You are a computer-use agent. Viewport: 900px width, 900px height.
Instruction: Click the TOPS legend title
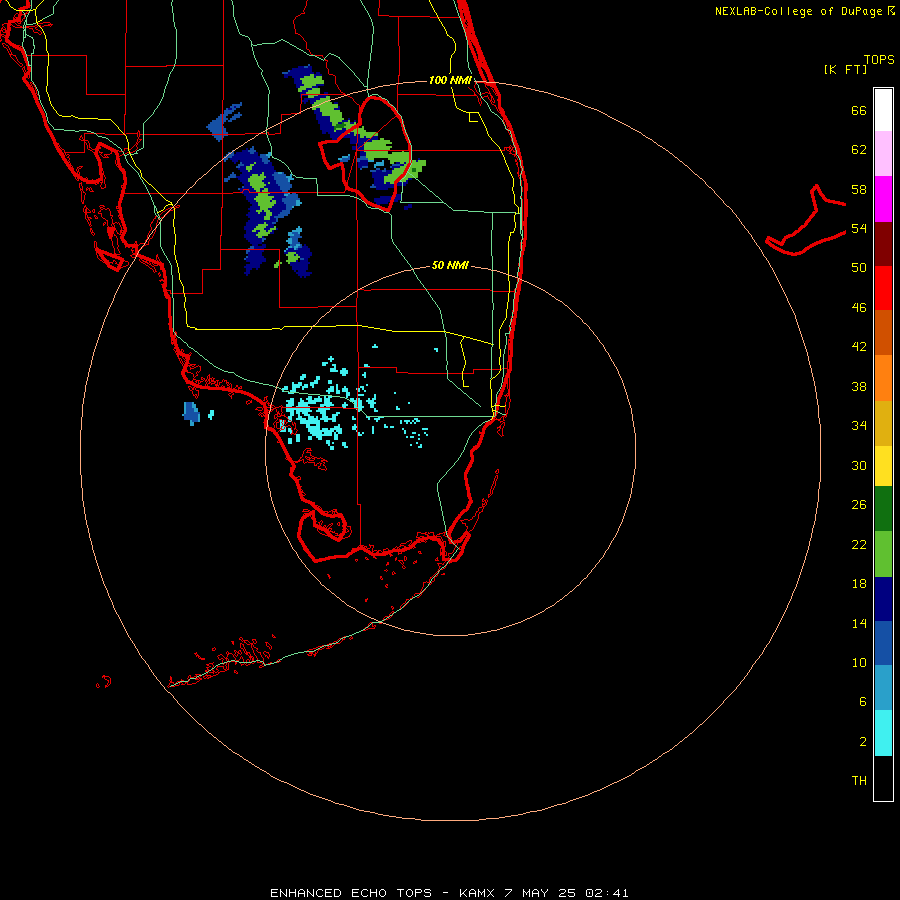click(879, 59)
